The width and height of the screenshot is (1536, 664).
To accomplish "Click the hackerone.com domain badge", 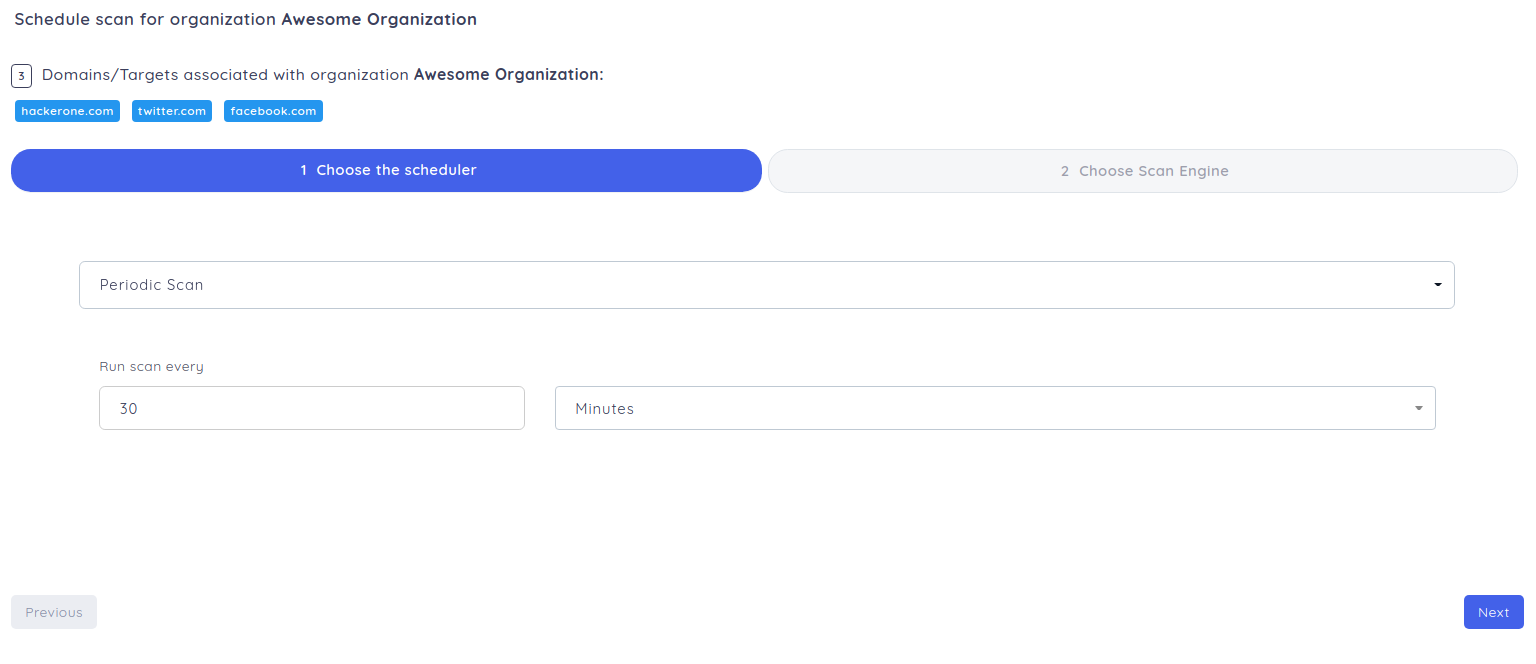I will coord(67,111).
